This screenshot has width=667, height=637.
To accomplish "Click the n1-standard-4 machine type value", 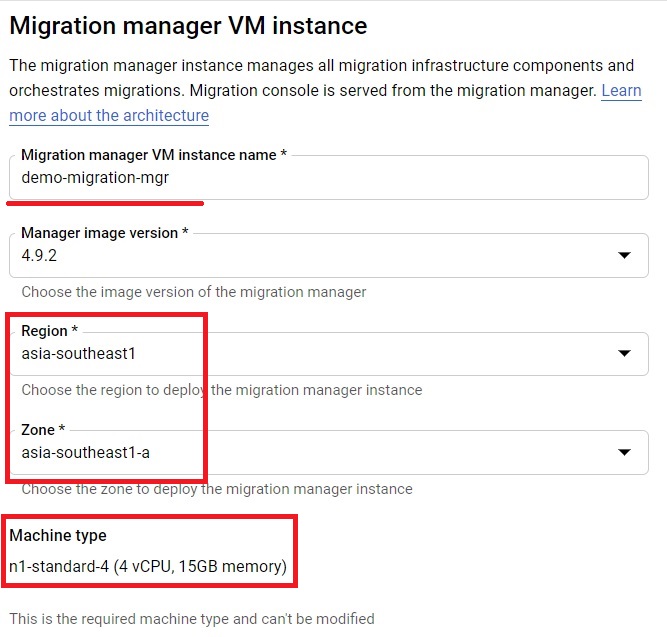I will (x=148, y=567).
